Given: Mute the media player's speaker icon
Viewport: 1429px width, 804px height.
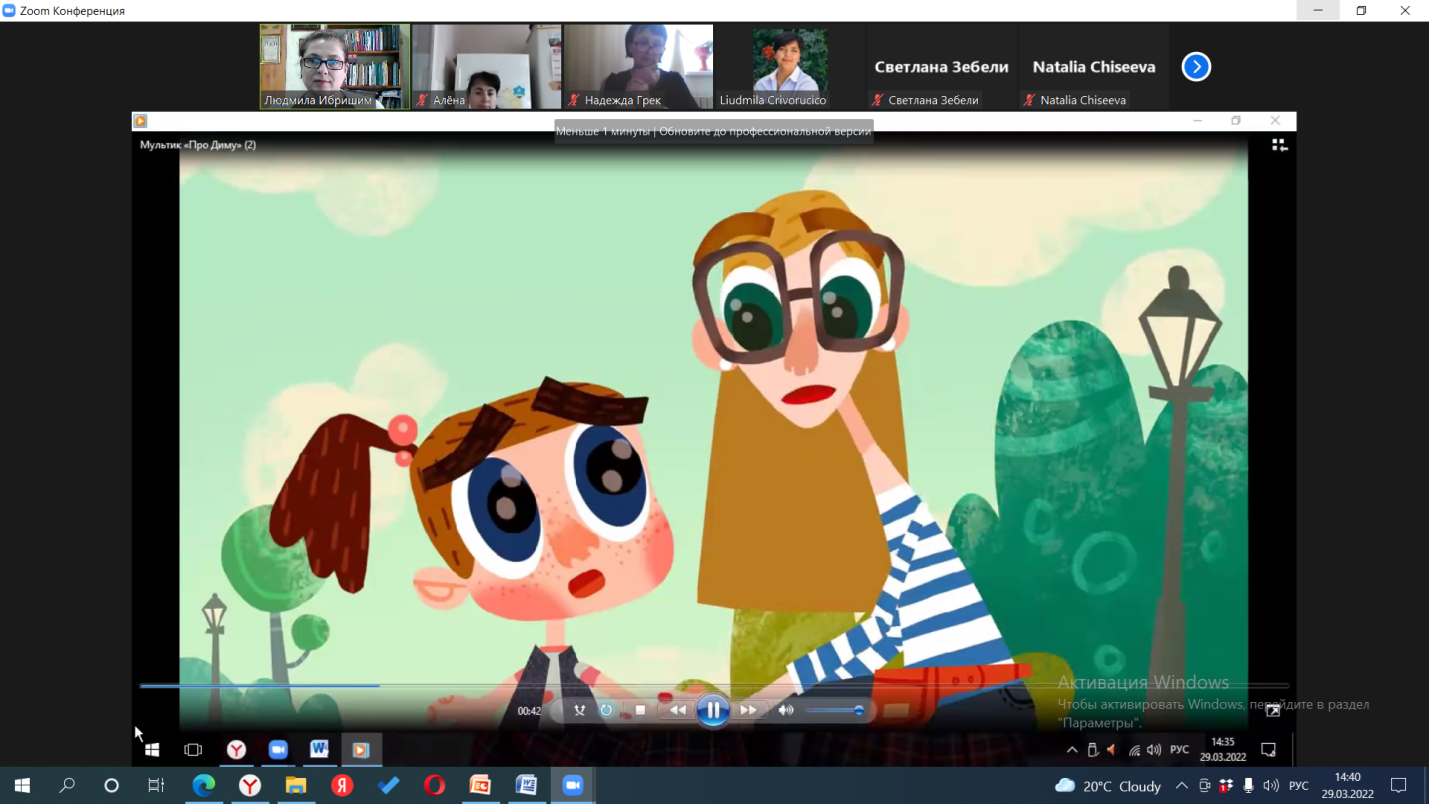Looking at the screenshot, I should (786, 710).
